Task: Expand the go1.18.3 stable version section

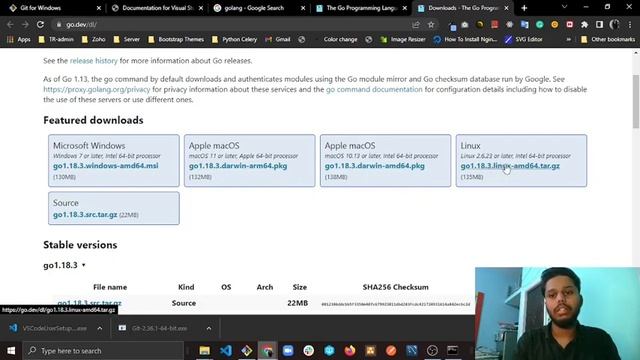Action: [64, 265]
